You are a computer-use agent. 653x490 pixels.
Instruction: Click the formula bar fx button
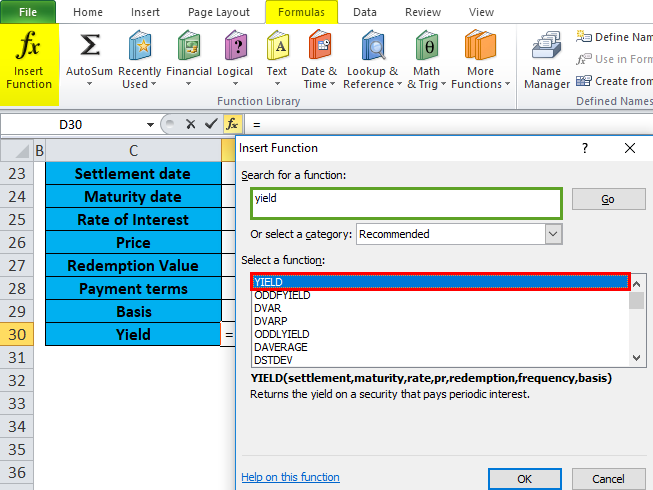(x=231, y=124)
